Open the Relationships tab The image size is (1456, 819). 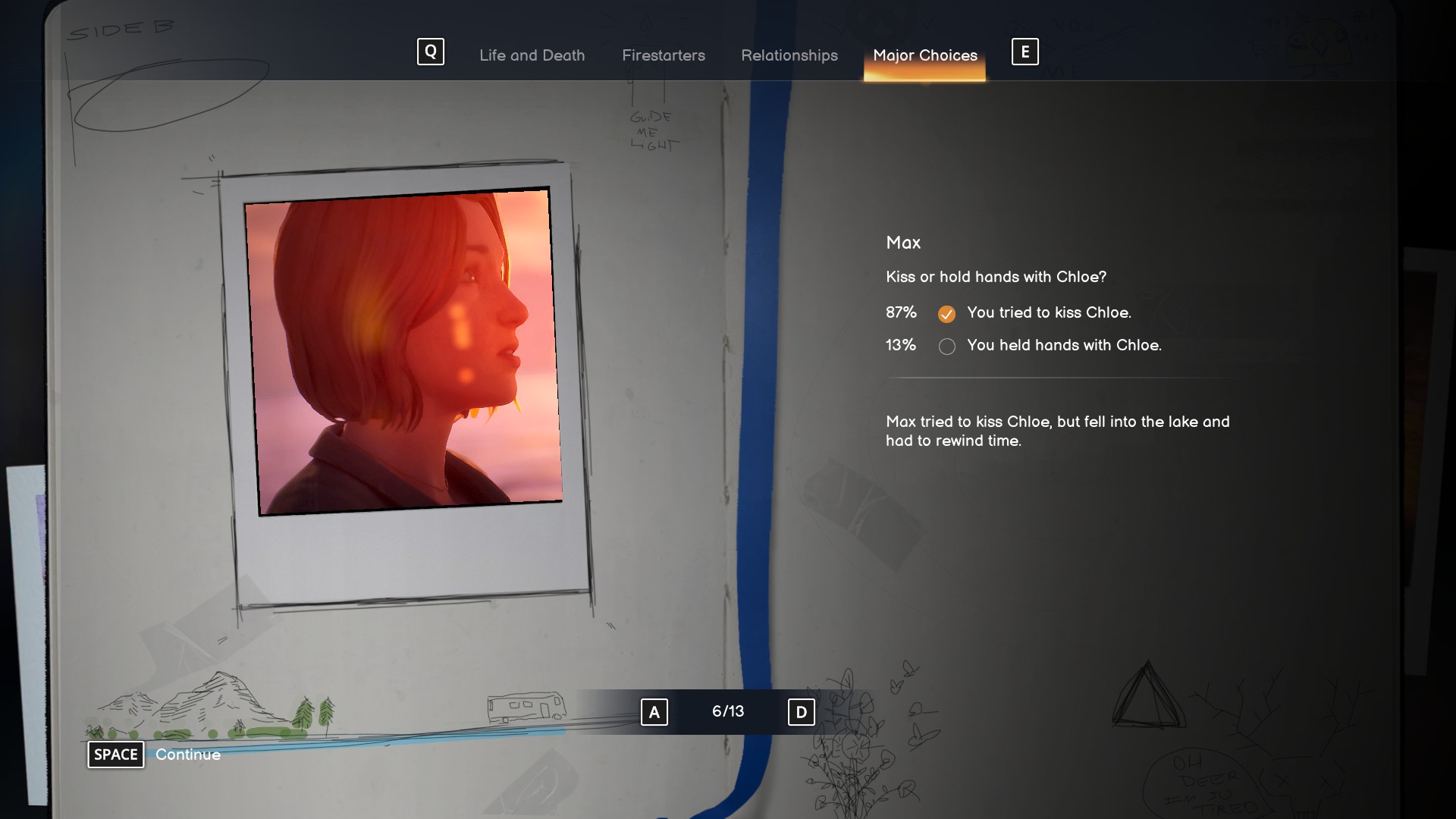[789, 55]
